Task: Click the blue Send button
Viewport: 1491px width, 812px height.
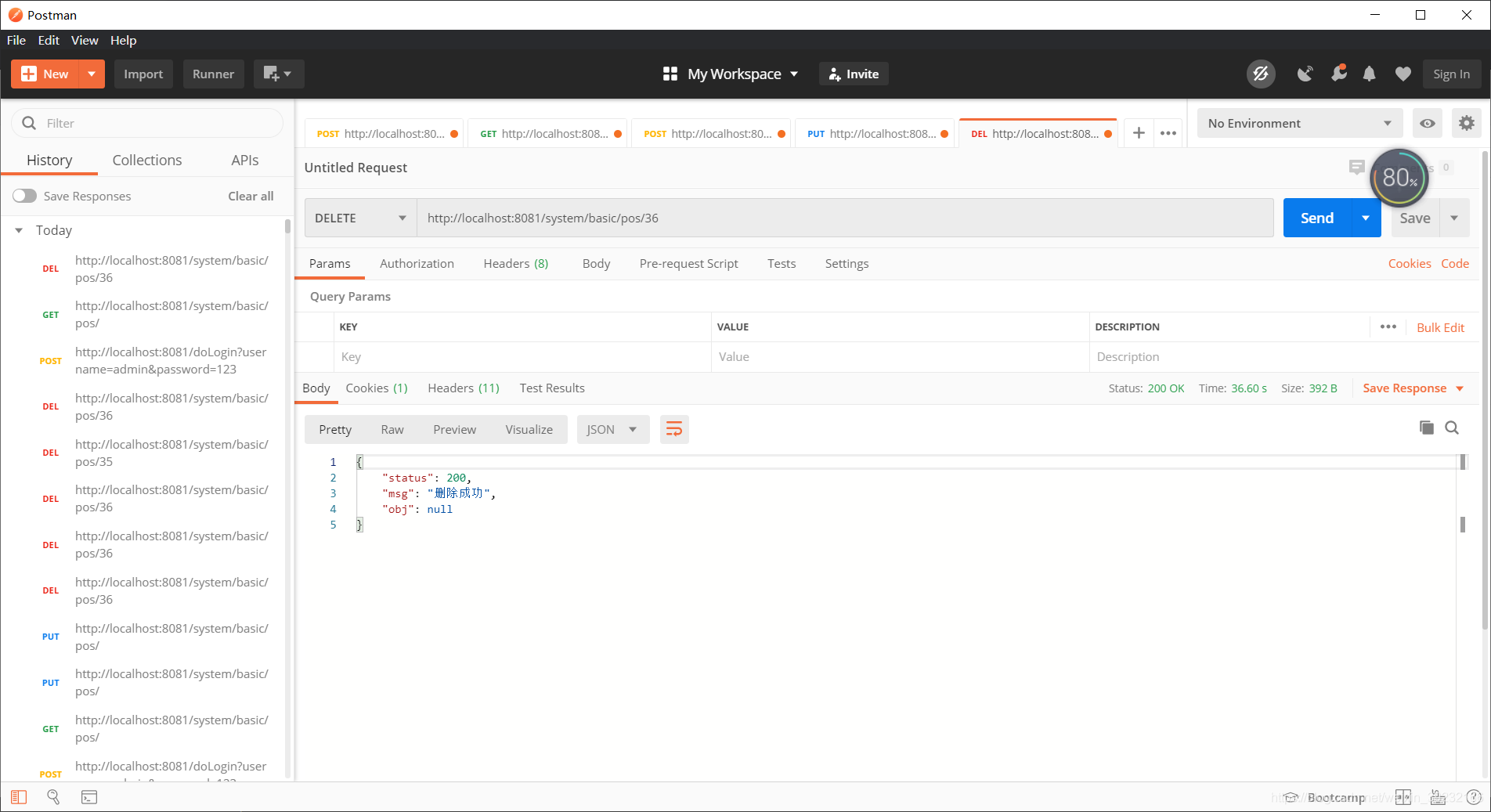Action: coord(1317,218)
